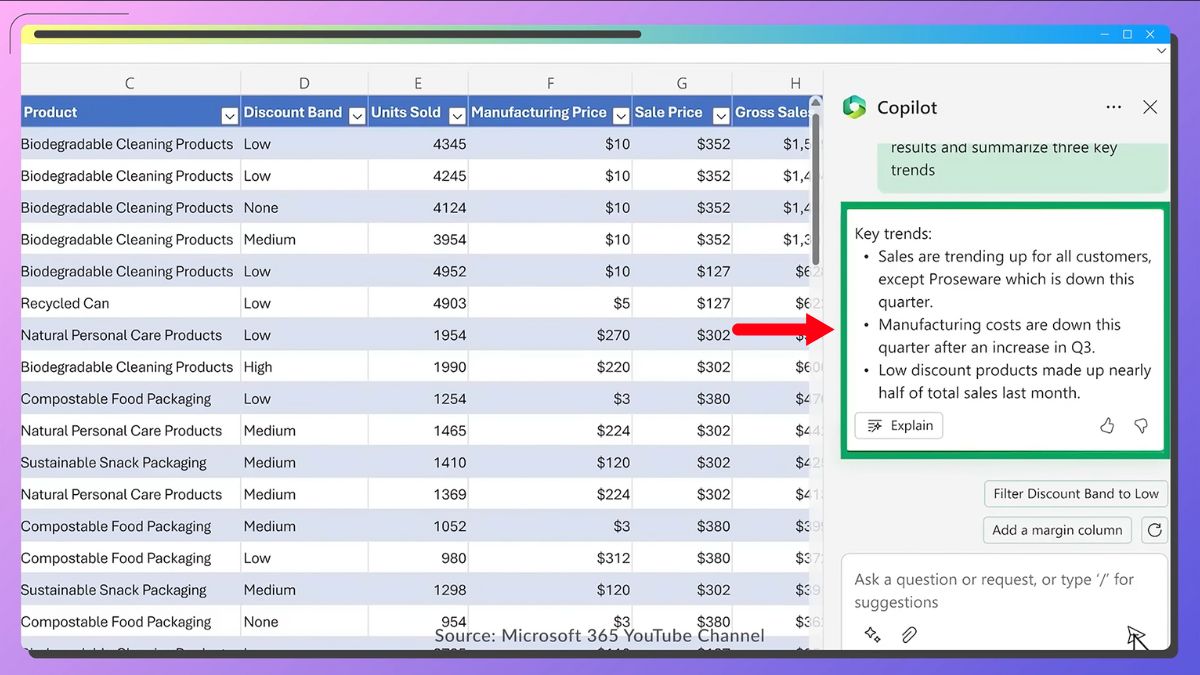Open the Units Sold filter dropdown
Screen dimensions: 1200x675
tap(457, 115)
